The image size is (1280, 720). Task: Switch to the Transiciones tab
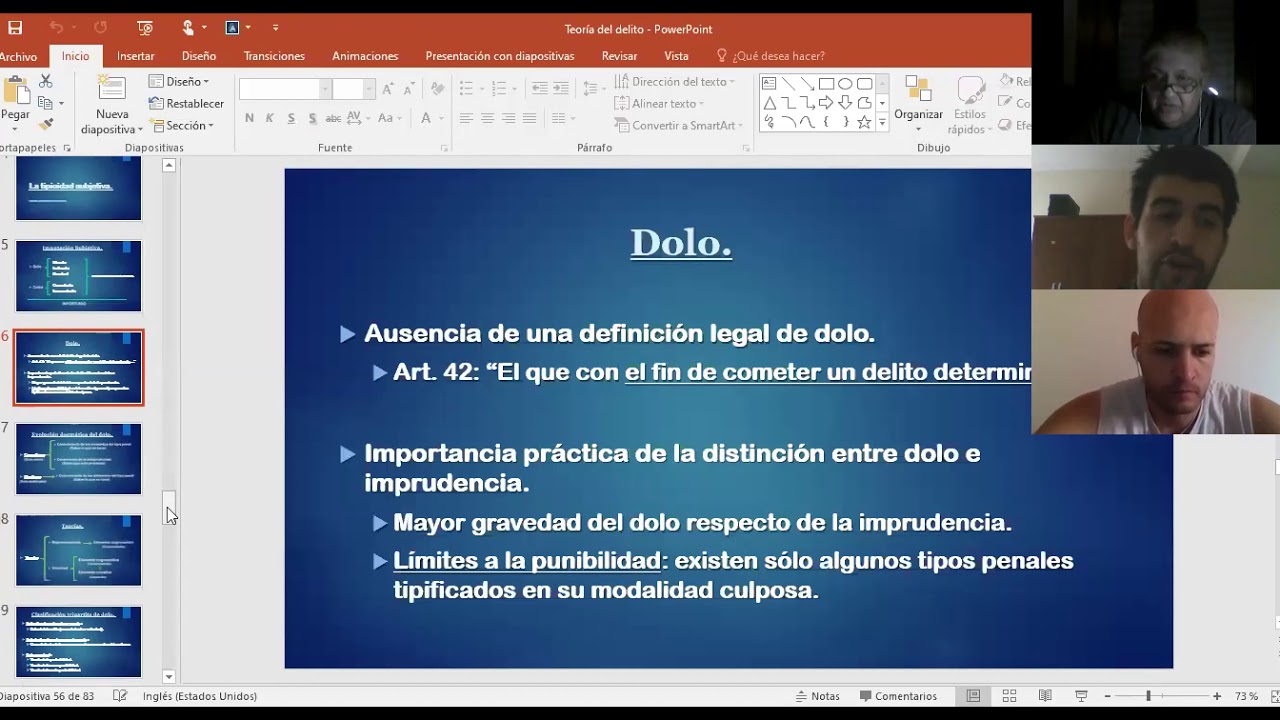pyautogui.click(x=274, y=56)
